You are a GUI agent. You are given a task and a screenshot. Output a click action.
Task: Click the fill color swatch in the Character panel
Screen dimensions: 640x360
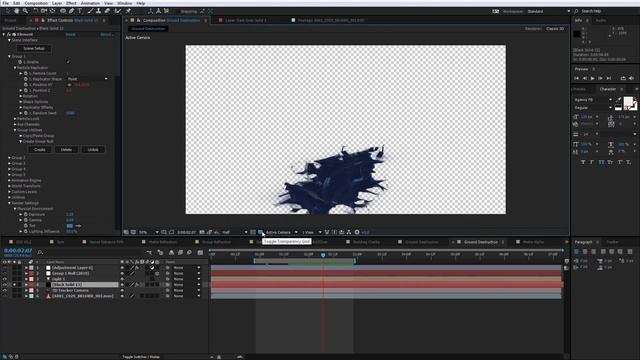(628, 102)
